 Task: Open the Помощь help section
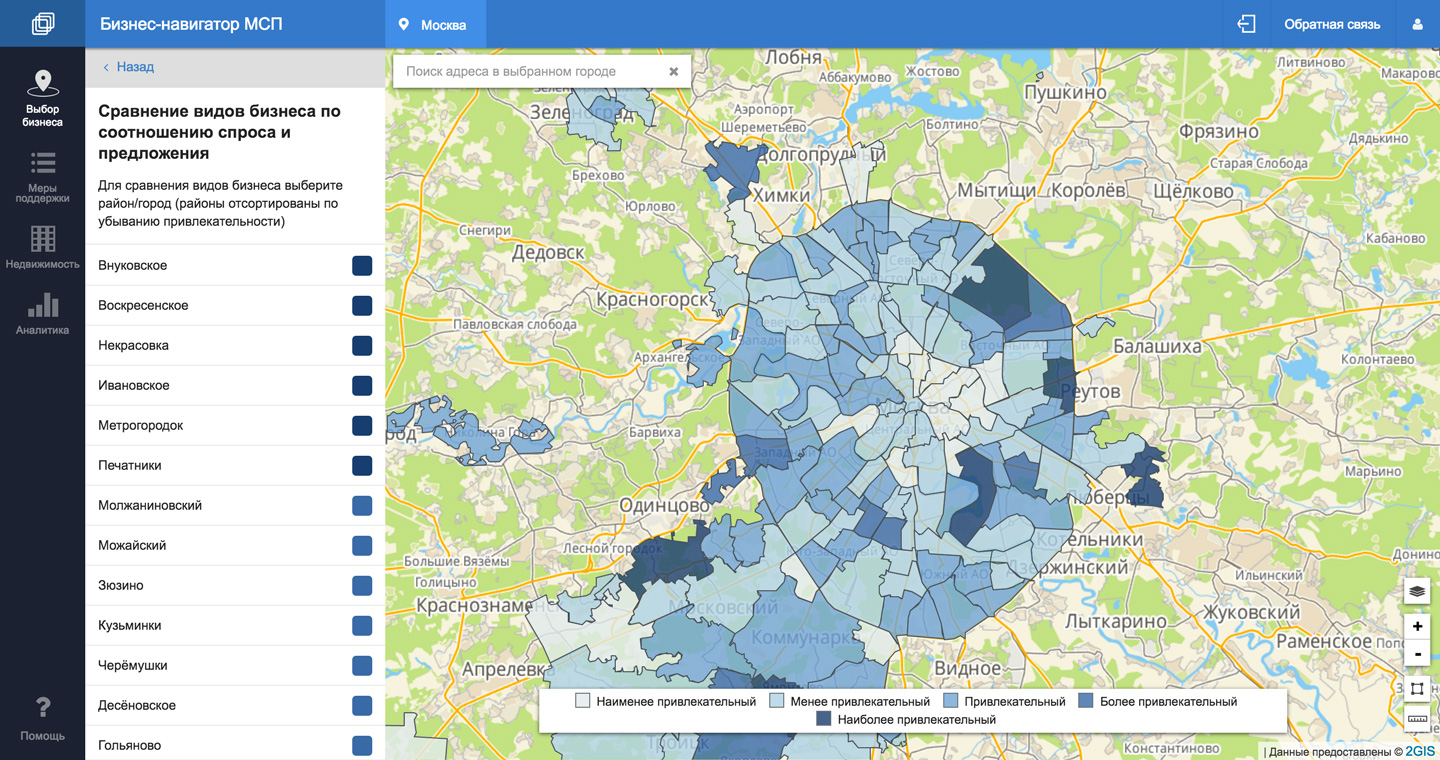(x=42, y=719)
